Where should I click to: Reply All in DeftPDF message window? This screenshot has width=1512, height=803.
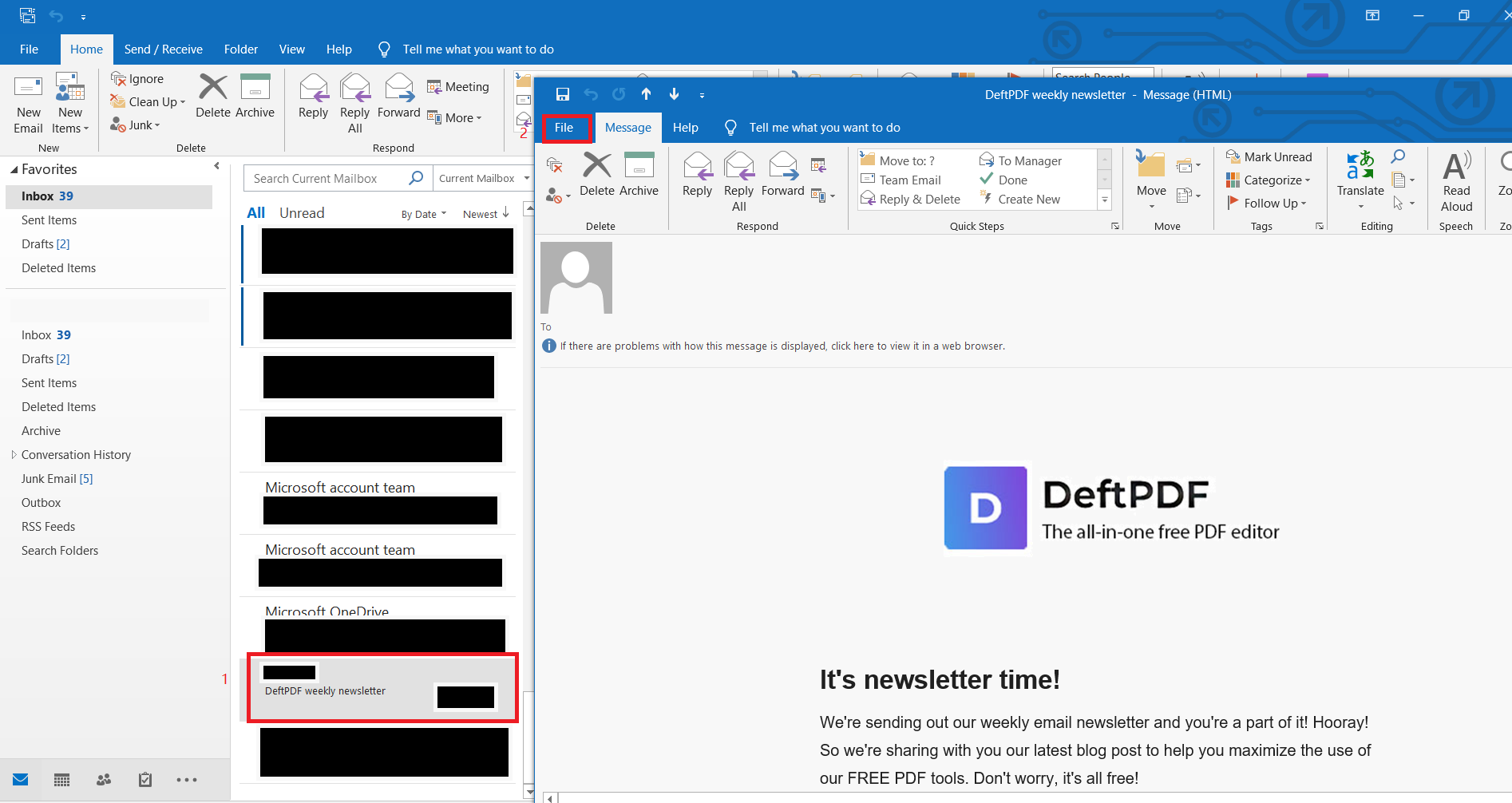click(x=739, y=182)
